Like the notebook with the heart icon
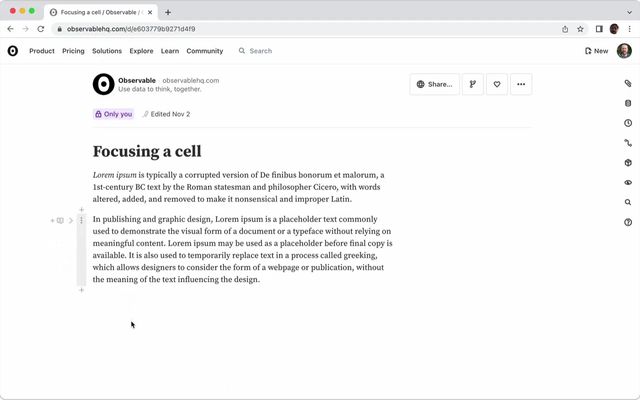 coord(497,84)
